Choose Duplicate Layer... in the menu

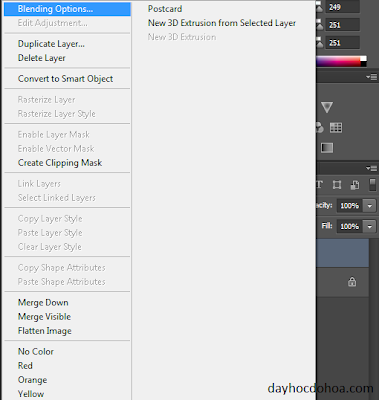coord(51,44)
